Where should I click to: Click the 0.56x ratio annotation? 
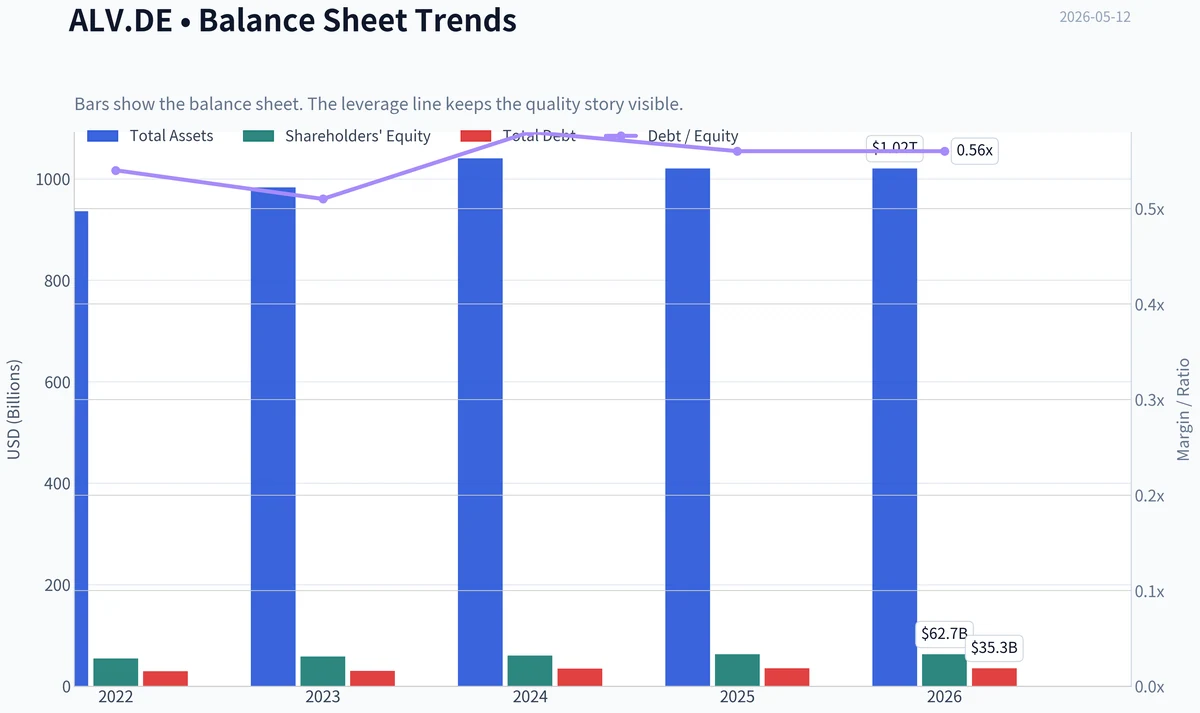point(975,150)
